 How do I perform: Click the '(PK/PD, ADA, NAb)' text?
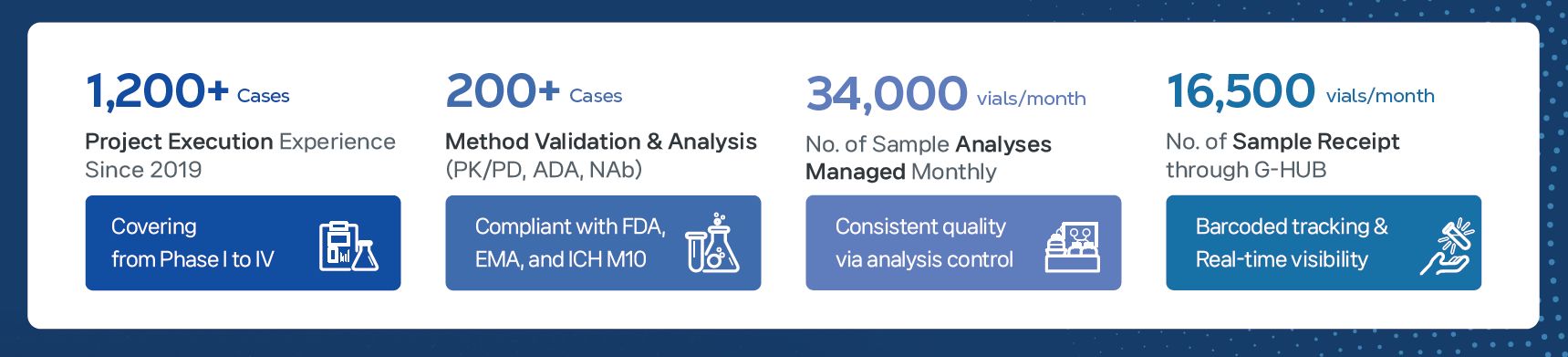(x=544, y=170)
